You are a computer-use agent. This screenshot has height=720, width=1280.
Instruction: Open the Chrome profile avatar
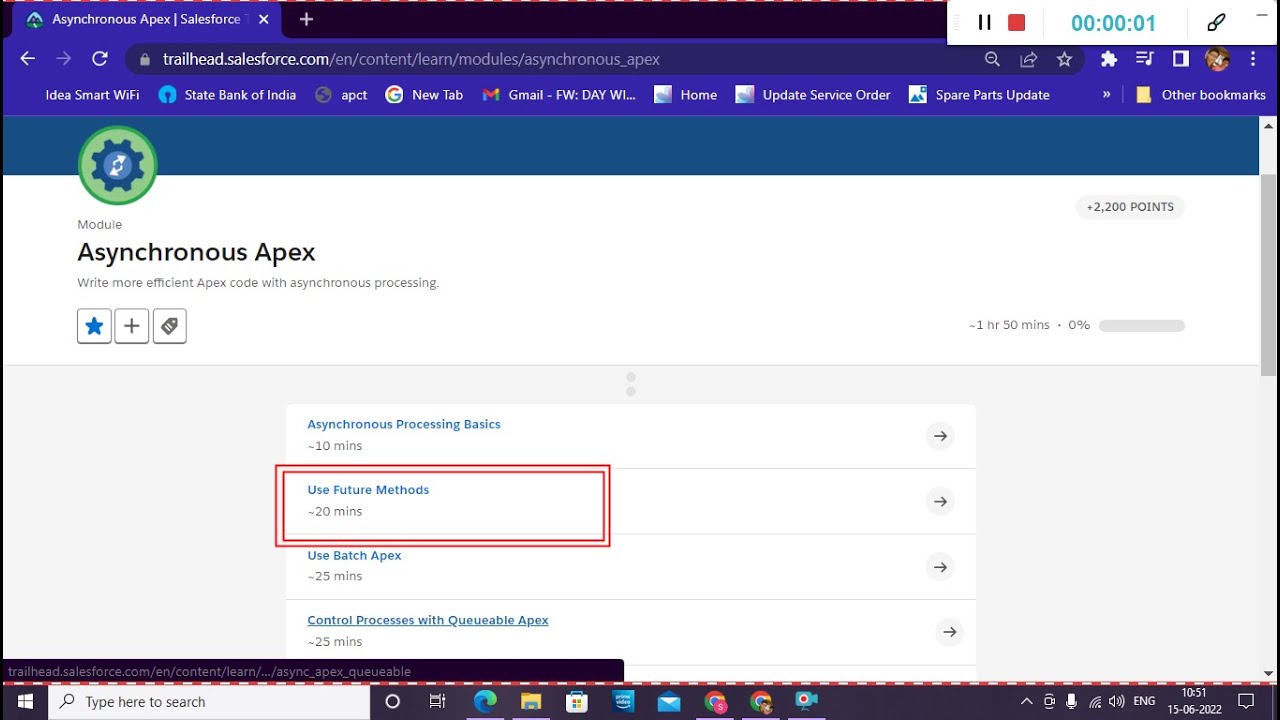point(1217,59)
